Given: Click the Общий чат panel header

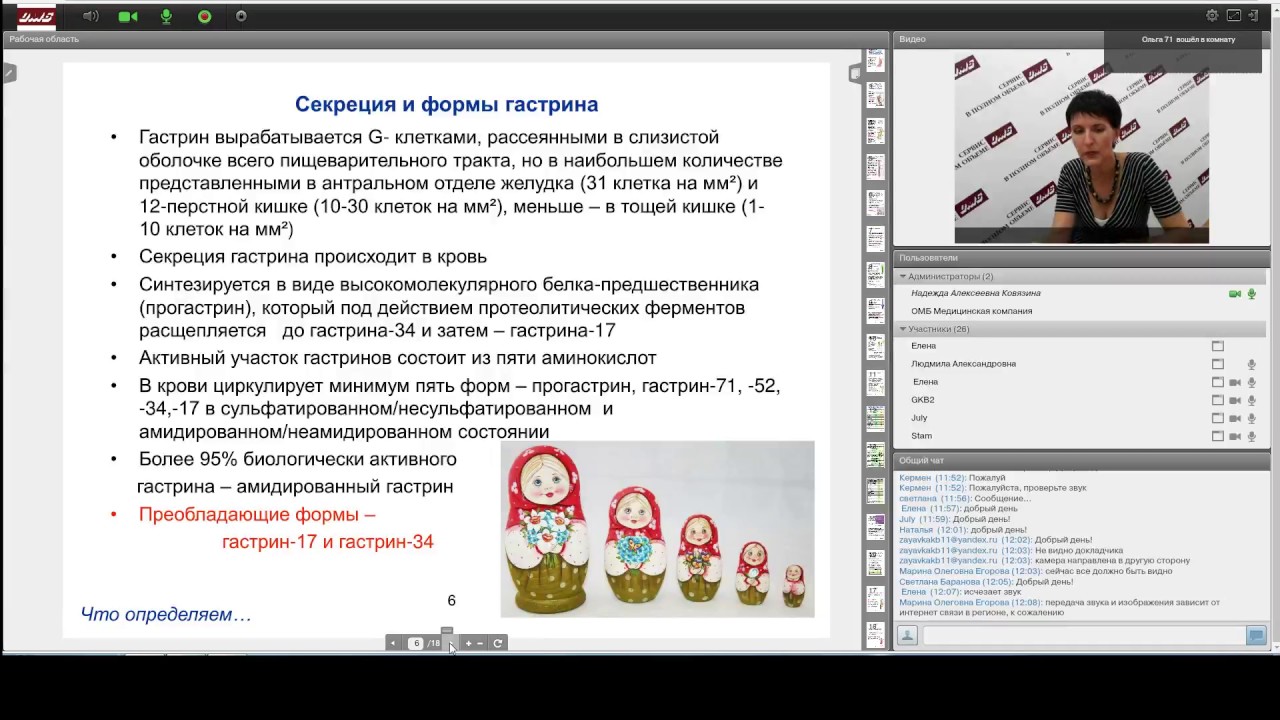Looking at the screenshot, I should [x=1081, y=460].
